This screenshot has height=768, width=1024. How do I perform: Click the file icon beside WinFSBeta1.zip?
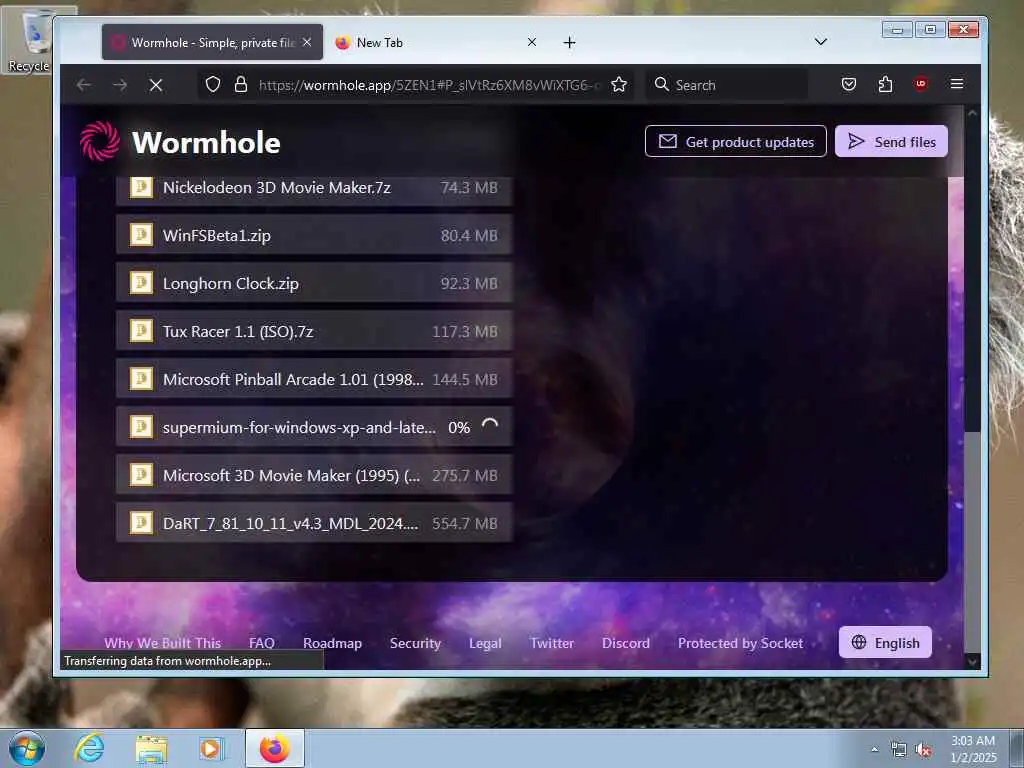pos(141,234)
